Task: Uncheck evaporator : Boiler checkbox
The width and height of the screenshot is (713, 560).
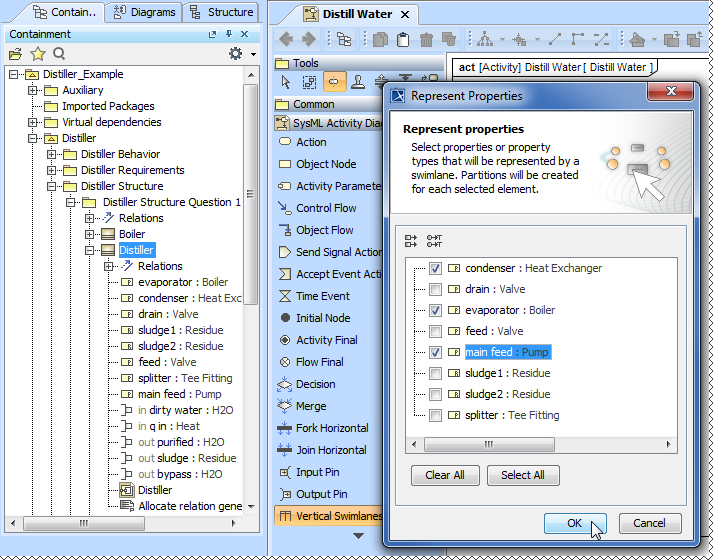Action: [435, 310]
